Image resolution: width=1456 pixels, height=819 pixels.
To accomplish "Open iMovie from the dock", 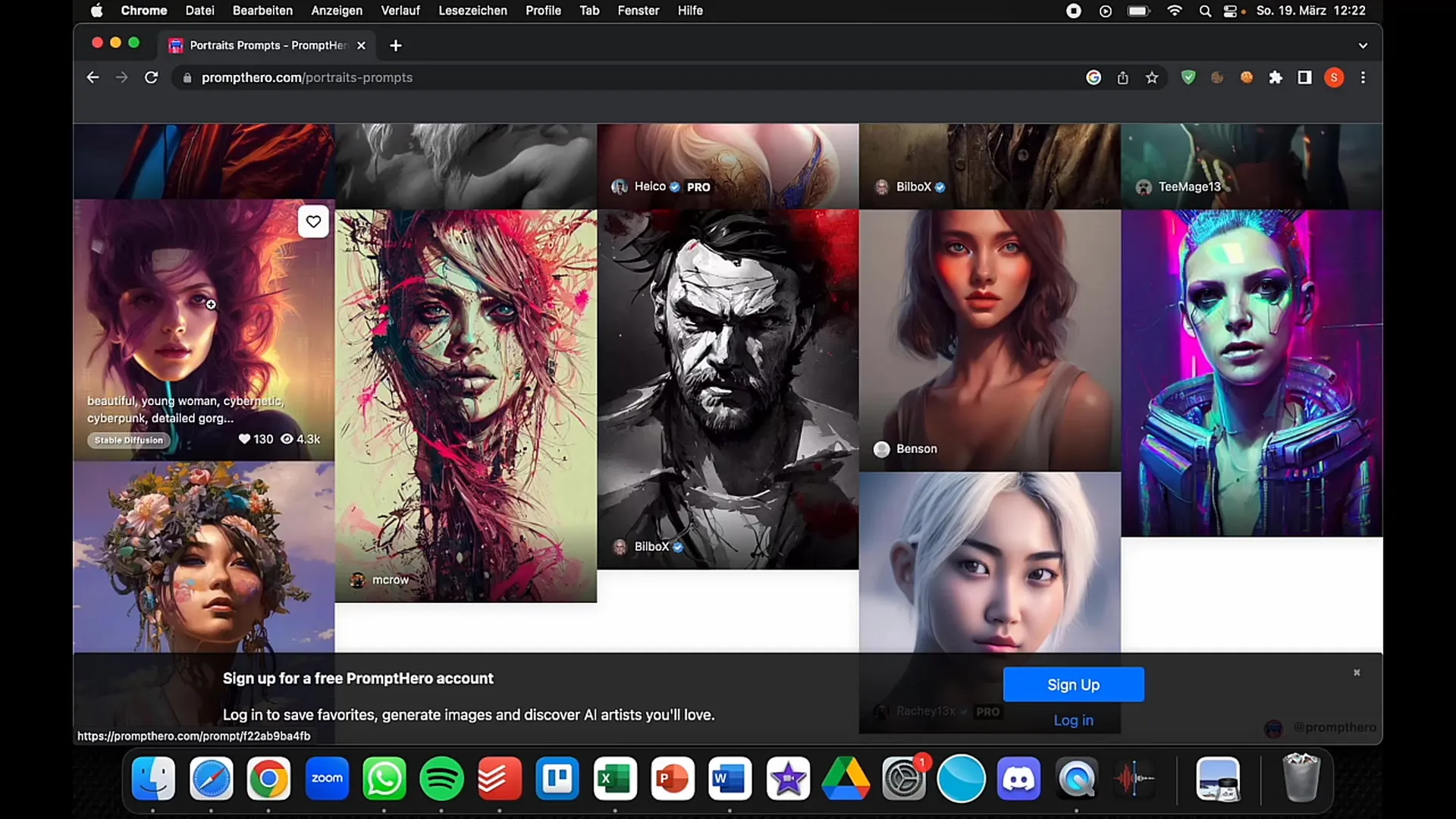I will coord(788,779).
